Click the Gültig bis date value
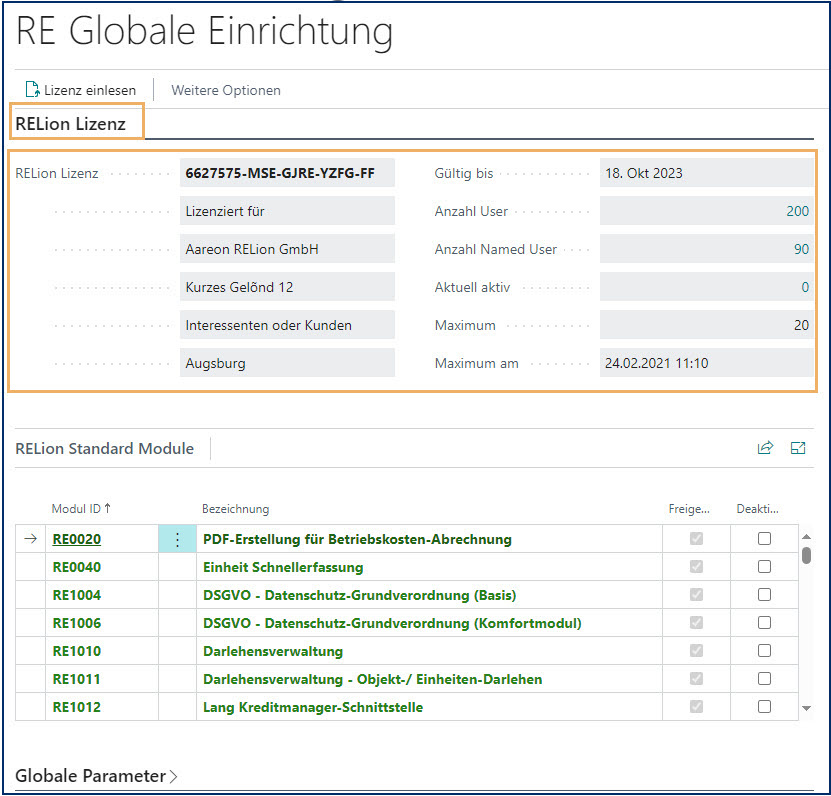 pyautogui.click(x=706, y=173)
